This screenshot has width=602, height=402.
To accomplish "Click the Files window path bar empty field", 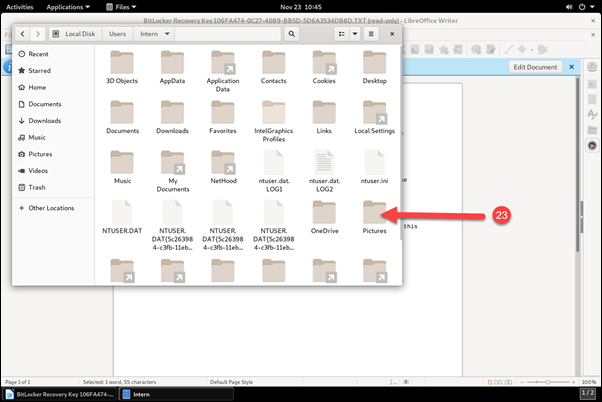I will [228, 34].
